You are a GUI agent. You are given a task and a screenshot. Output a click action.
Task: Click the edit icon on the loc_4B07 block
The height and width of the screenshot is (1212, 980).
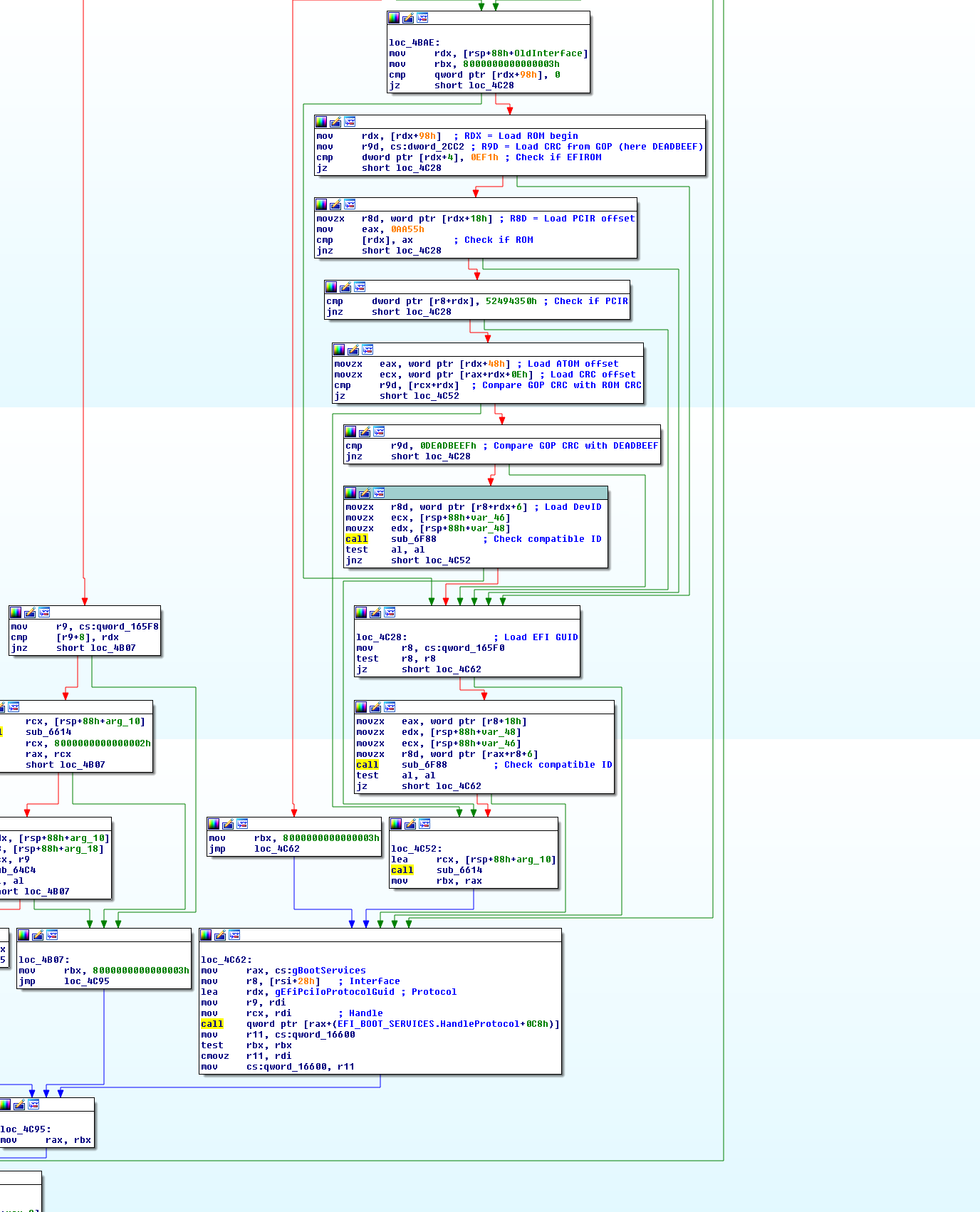(x=38, y=935)
